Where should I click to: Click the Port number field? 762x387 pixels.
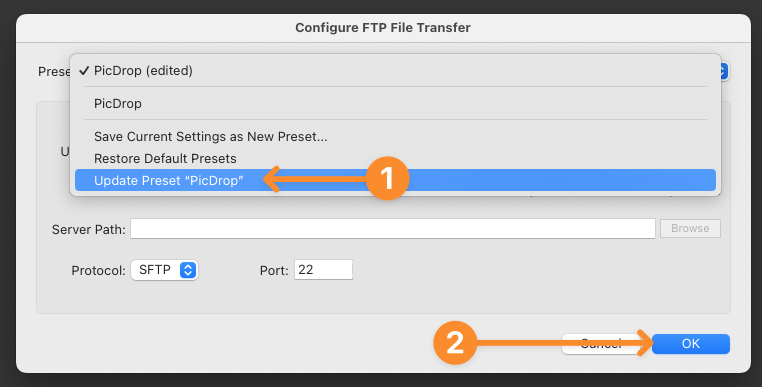click(323, 270)
